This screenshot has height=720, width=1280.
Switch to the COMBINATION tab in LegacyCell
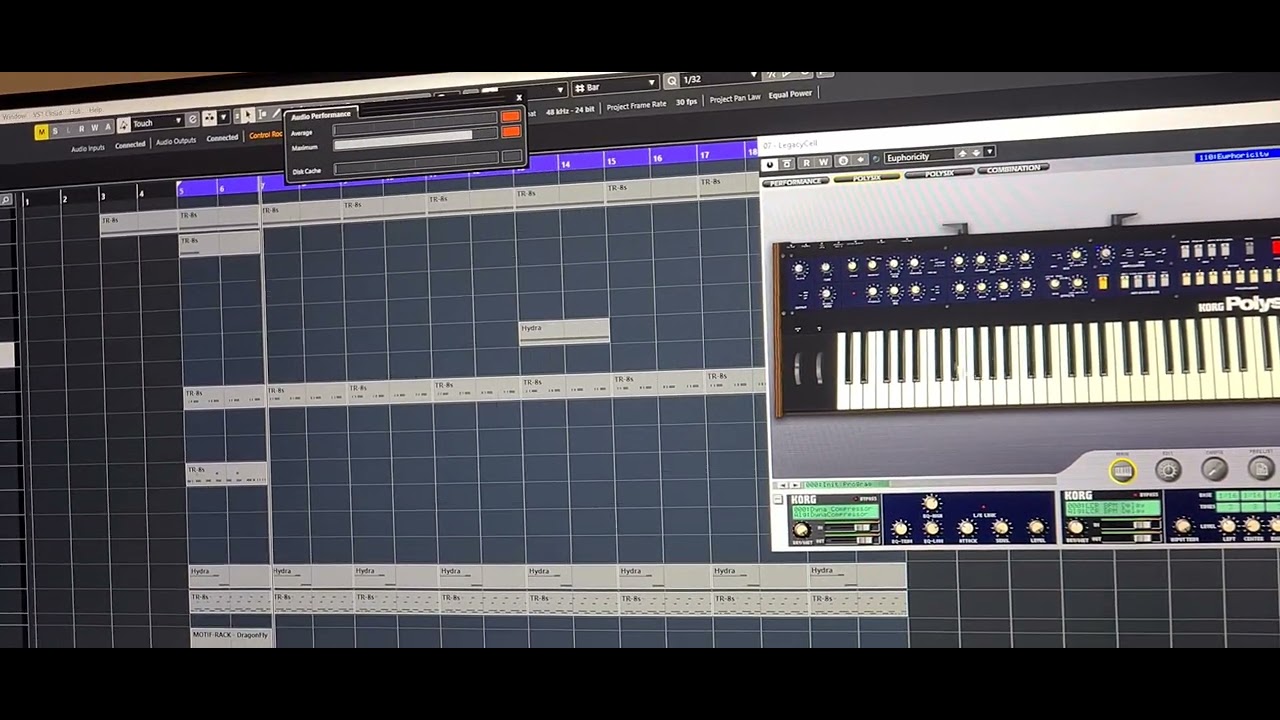coord(1013,170)
